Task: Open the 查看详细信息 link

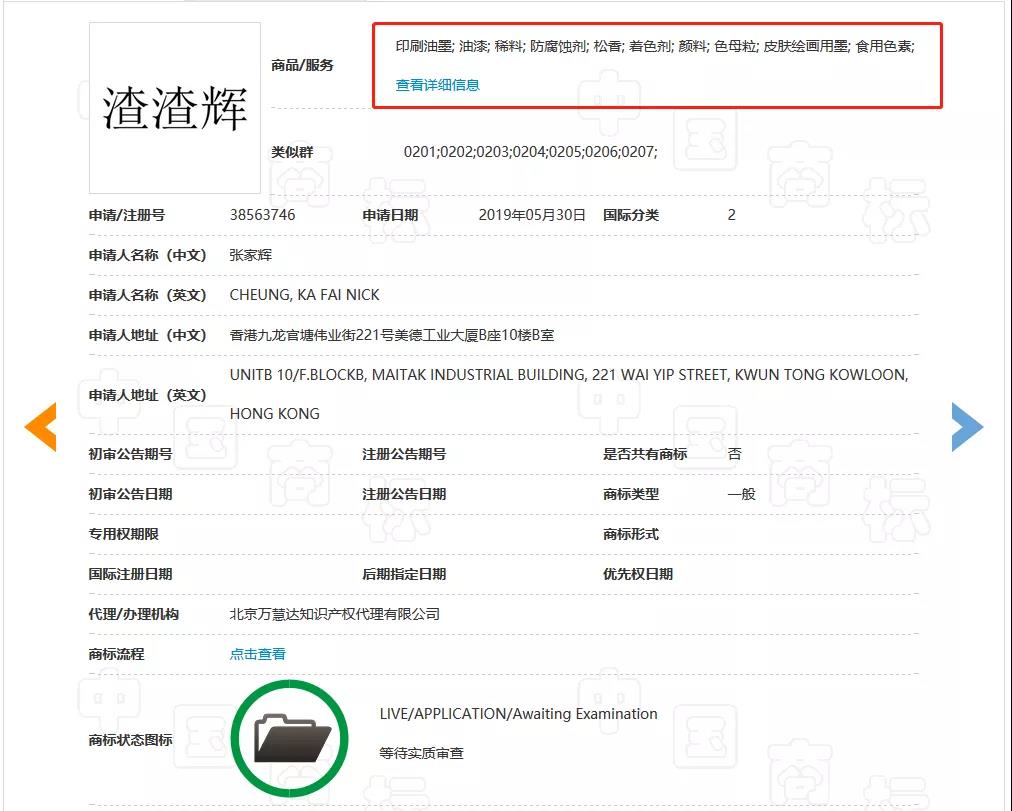Action: tap(438, 85)
